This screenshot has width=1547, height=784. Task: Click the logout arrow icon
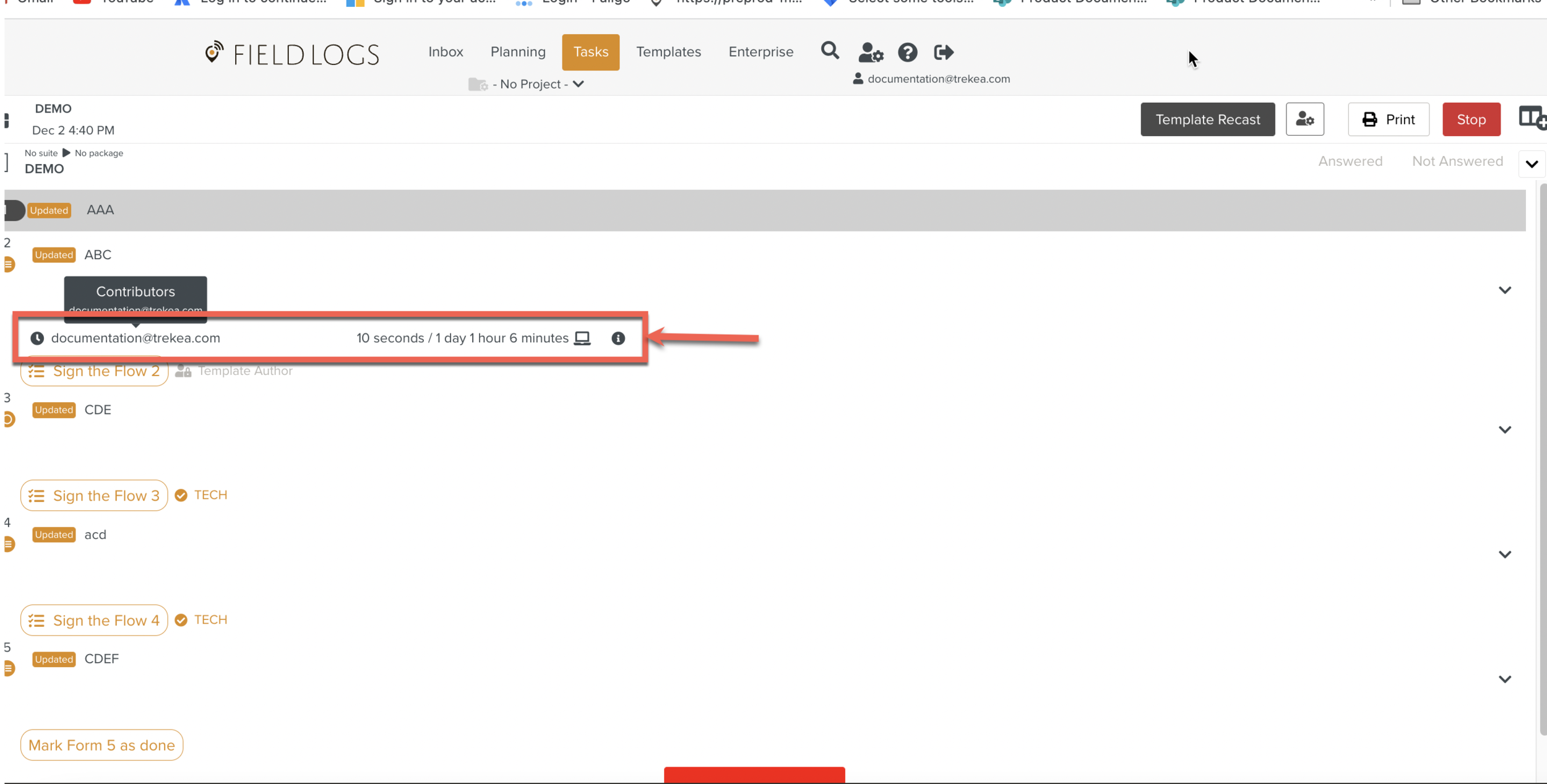click(943, 53)
